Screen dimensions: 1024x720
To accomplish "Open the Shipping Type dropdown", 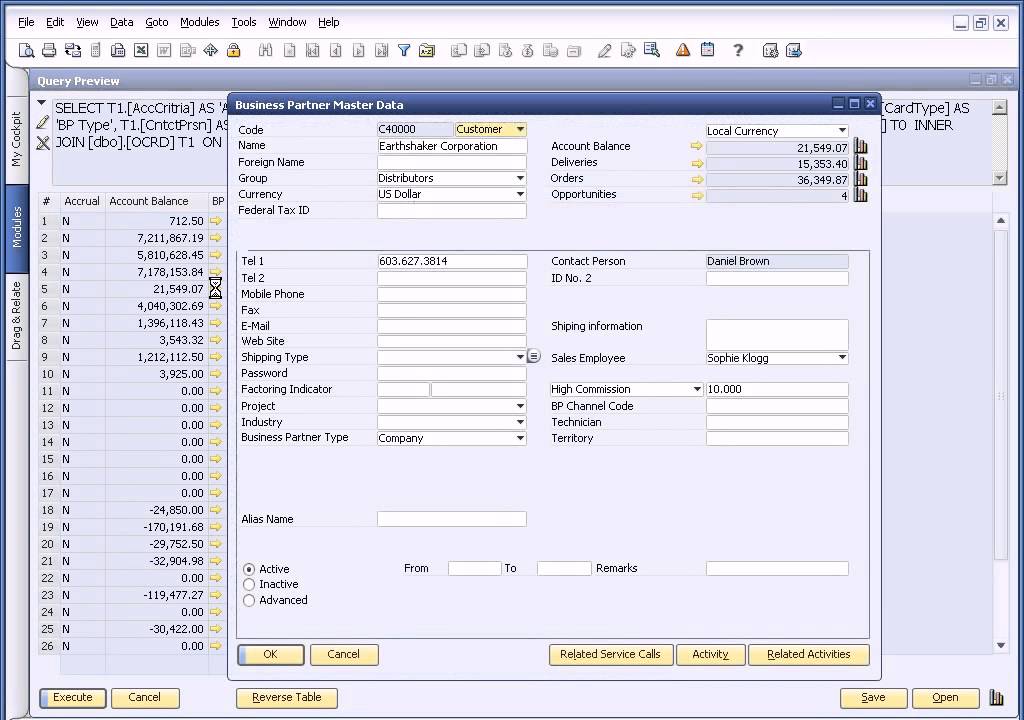I will [x=520, y=357].
